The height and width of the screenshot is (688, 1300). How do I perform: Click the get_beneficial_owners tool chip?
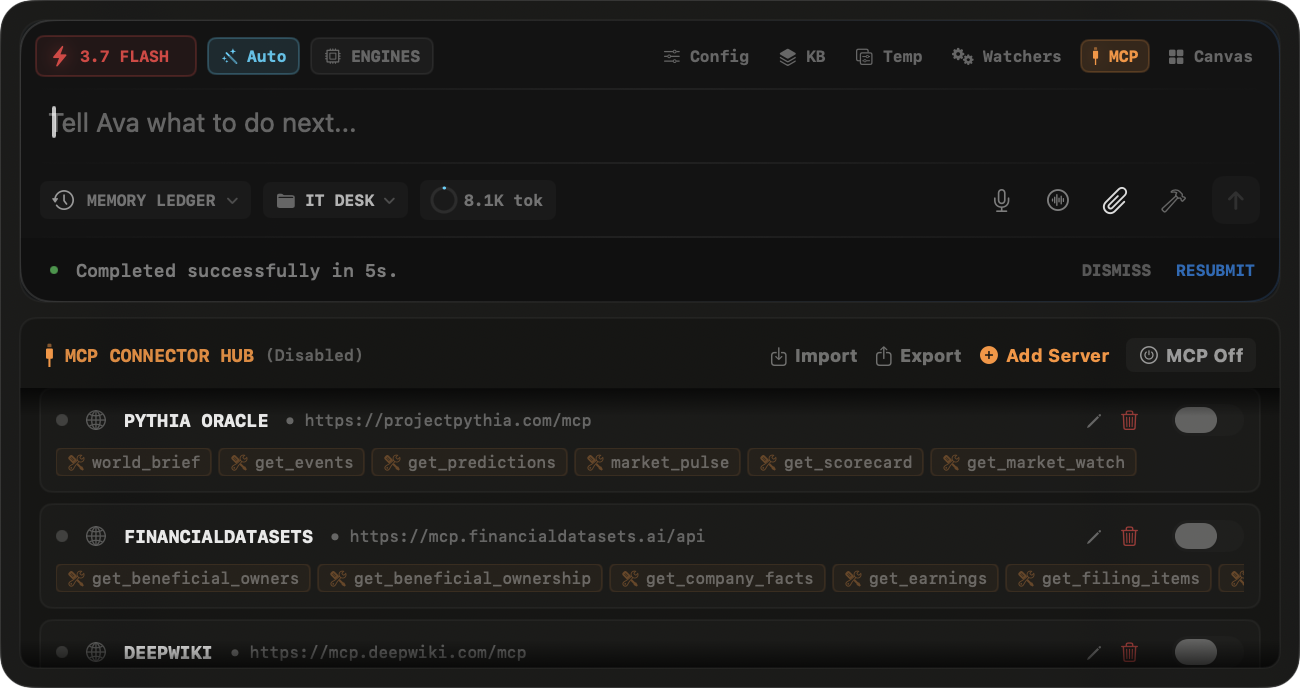pyautogui.click(x=184, y=578)
